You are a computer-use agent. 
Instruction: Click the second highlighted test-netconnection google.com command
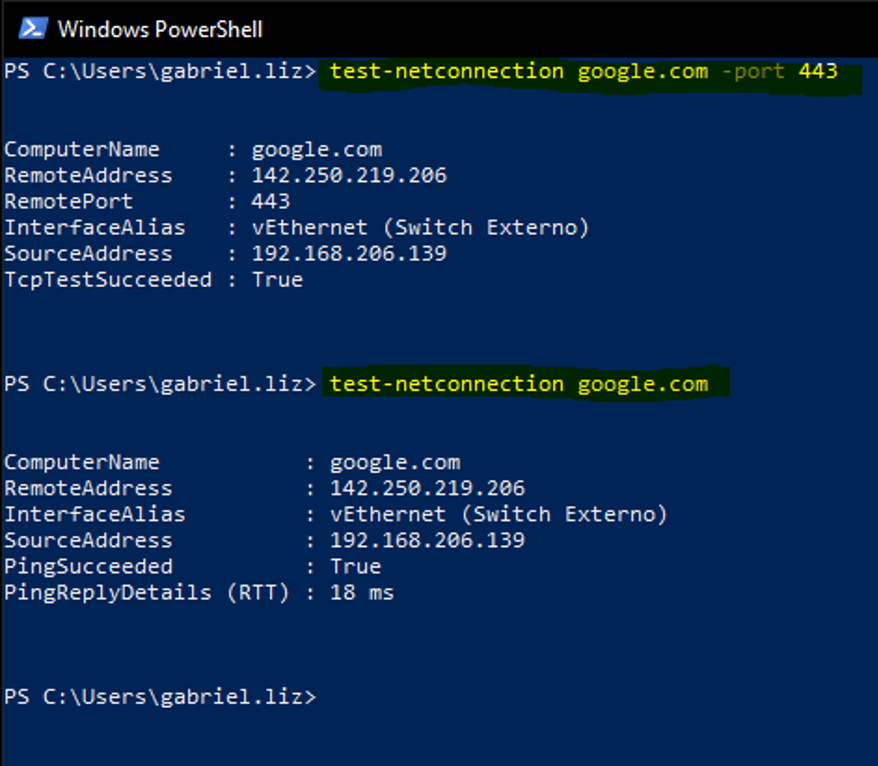point(518,384)
